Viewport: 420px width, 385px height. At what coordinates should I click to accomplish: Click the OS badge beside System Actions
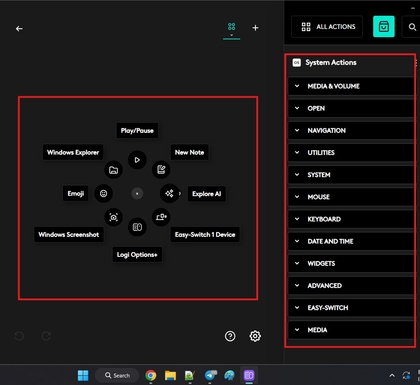(x=296, y=63)
